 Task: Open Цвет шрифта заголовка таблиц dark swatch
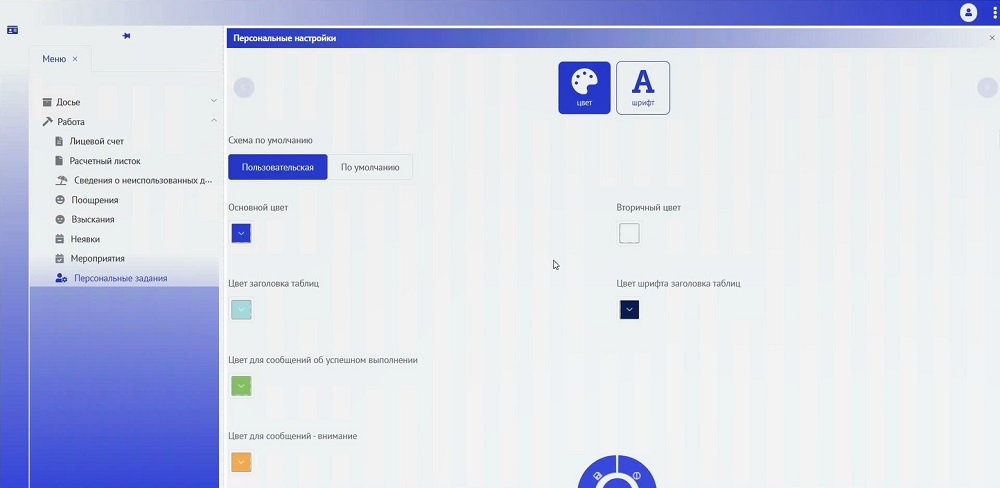[629, 310]
